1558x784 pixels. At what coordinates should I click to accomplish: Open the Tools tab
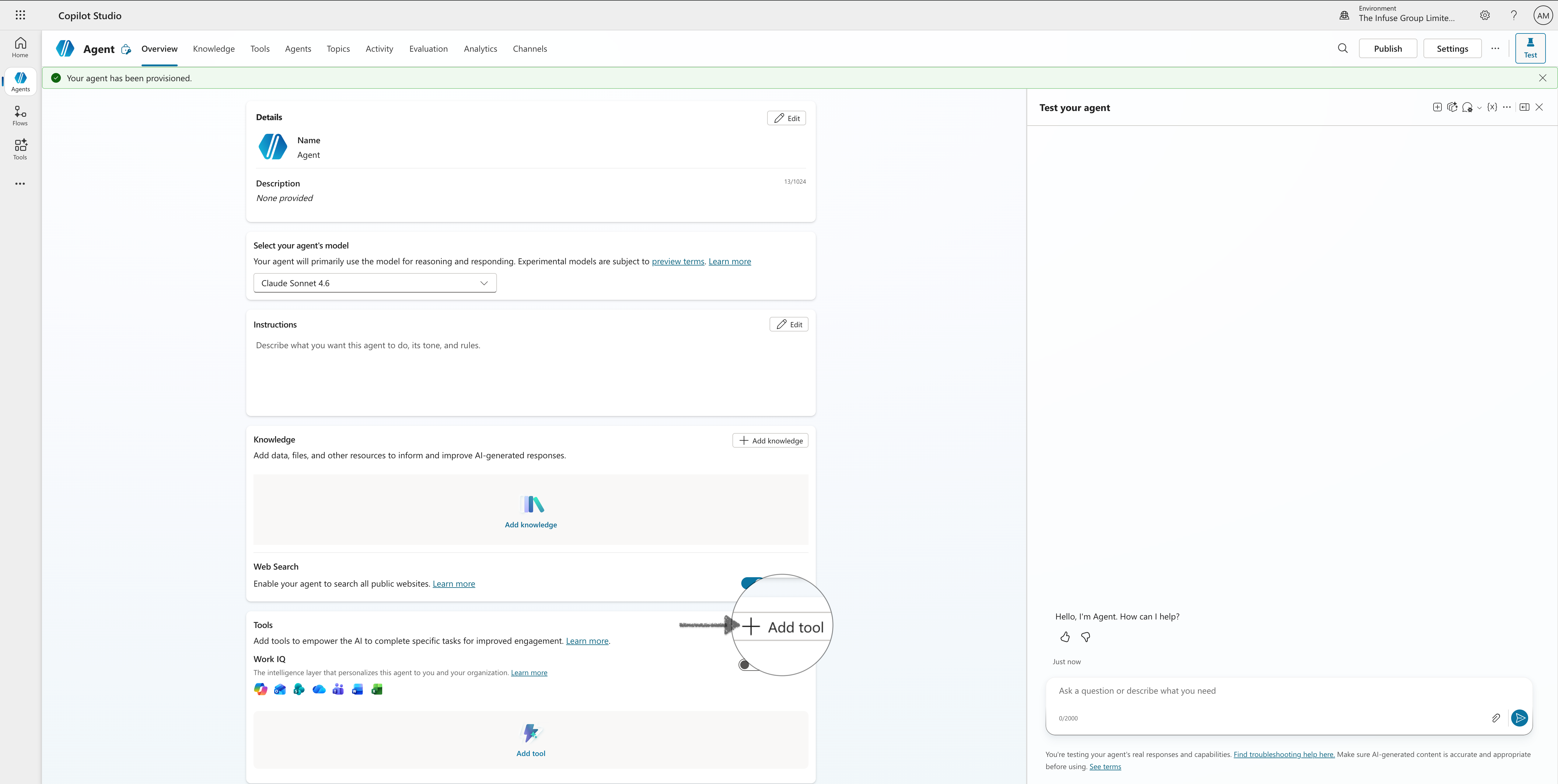(x=260, y=49)
